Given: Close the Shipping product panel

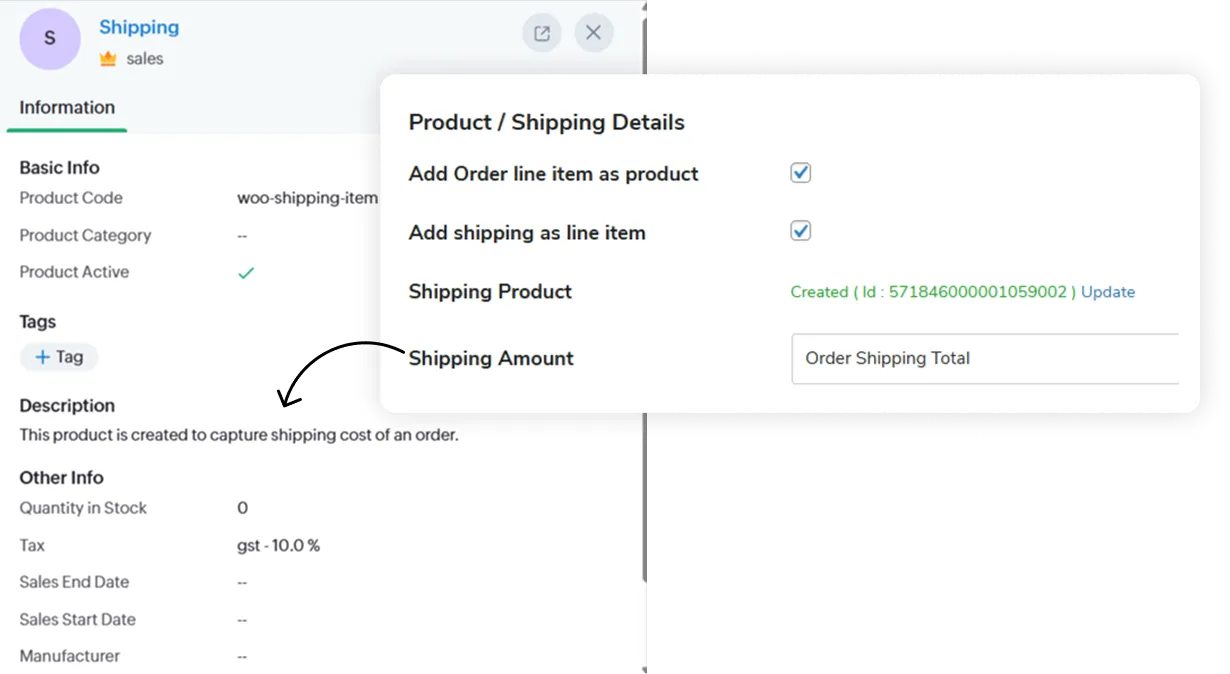Looking at the screenshot, I should pyautogui.click(x=593, y=33).
